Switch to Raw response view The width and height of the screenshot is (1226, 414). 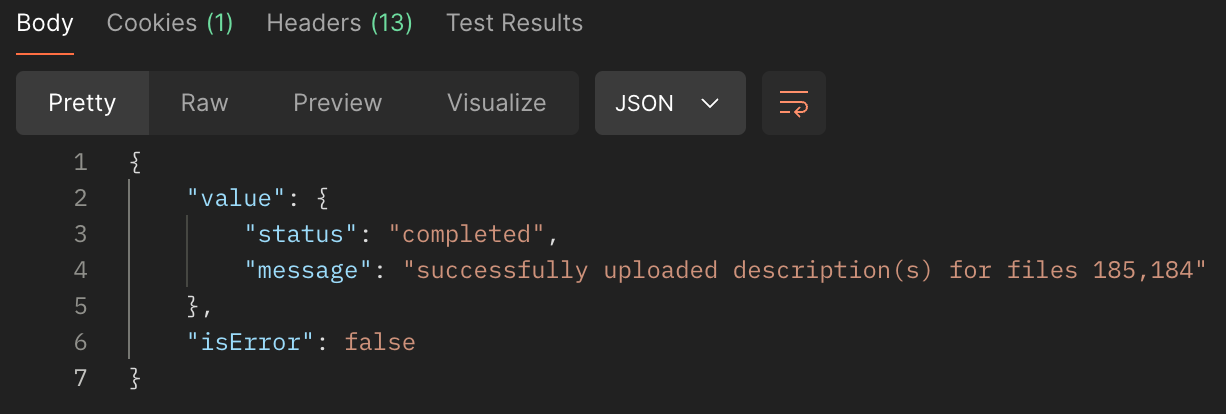tap(204, 103)
